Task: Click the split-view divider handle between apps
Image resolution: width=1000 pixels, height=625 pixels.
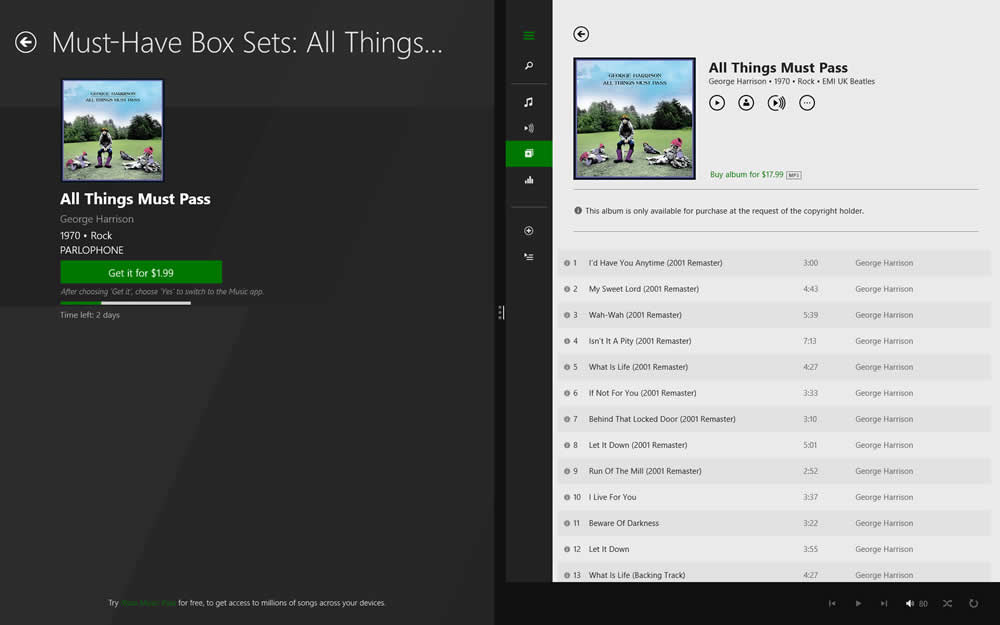Action: (501, 312)
